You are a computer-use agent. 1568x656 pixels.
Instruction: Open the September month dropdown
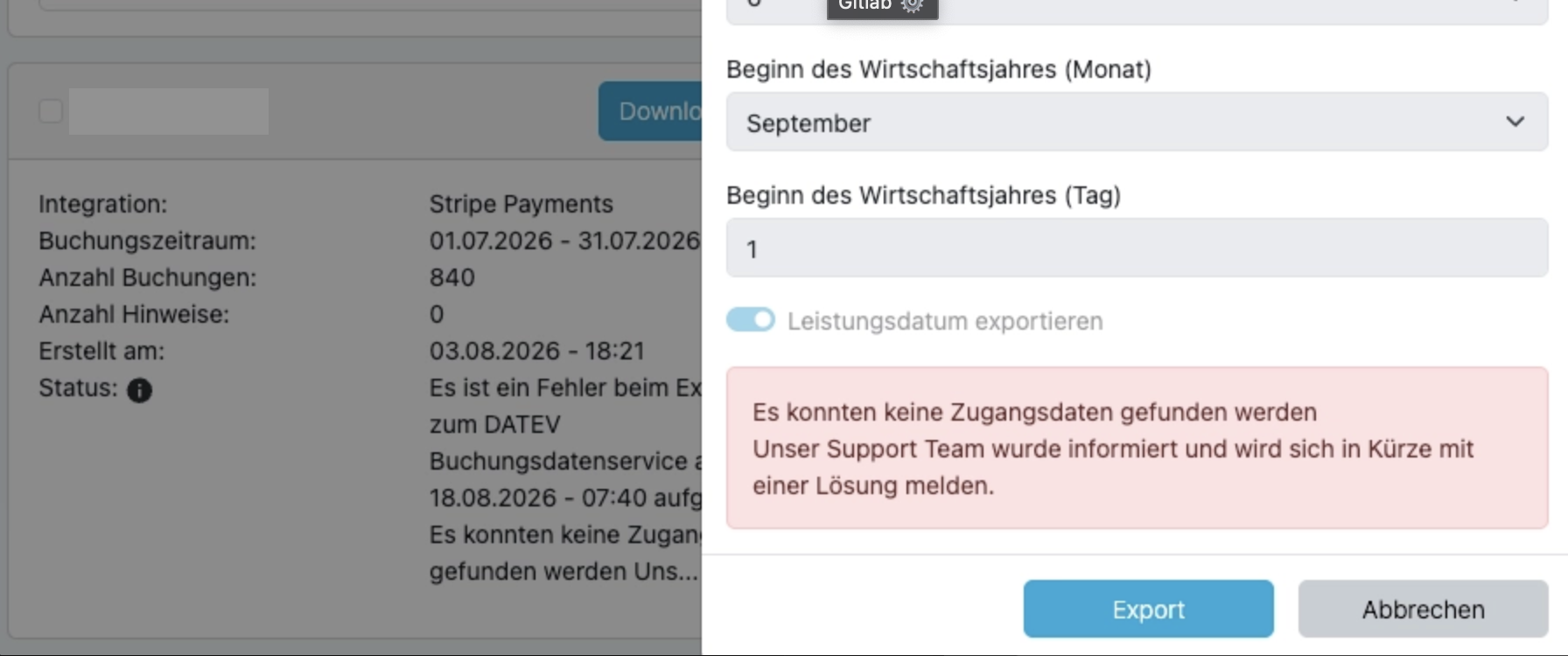click(1137, 122)
